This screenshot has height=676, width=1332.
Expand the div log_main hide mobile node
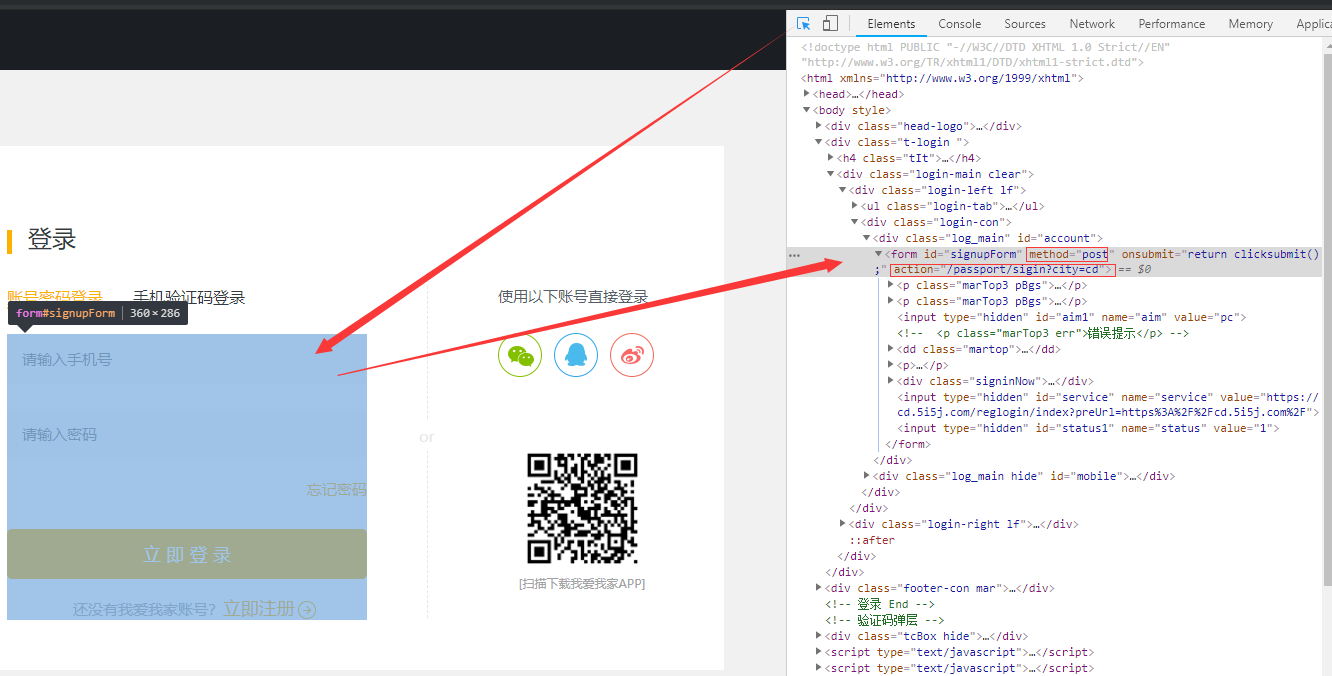[x=867, y=476]
